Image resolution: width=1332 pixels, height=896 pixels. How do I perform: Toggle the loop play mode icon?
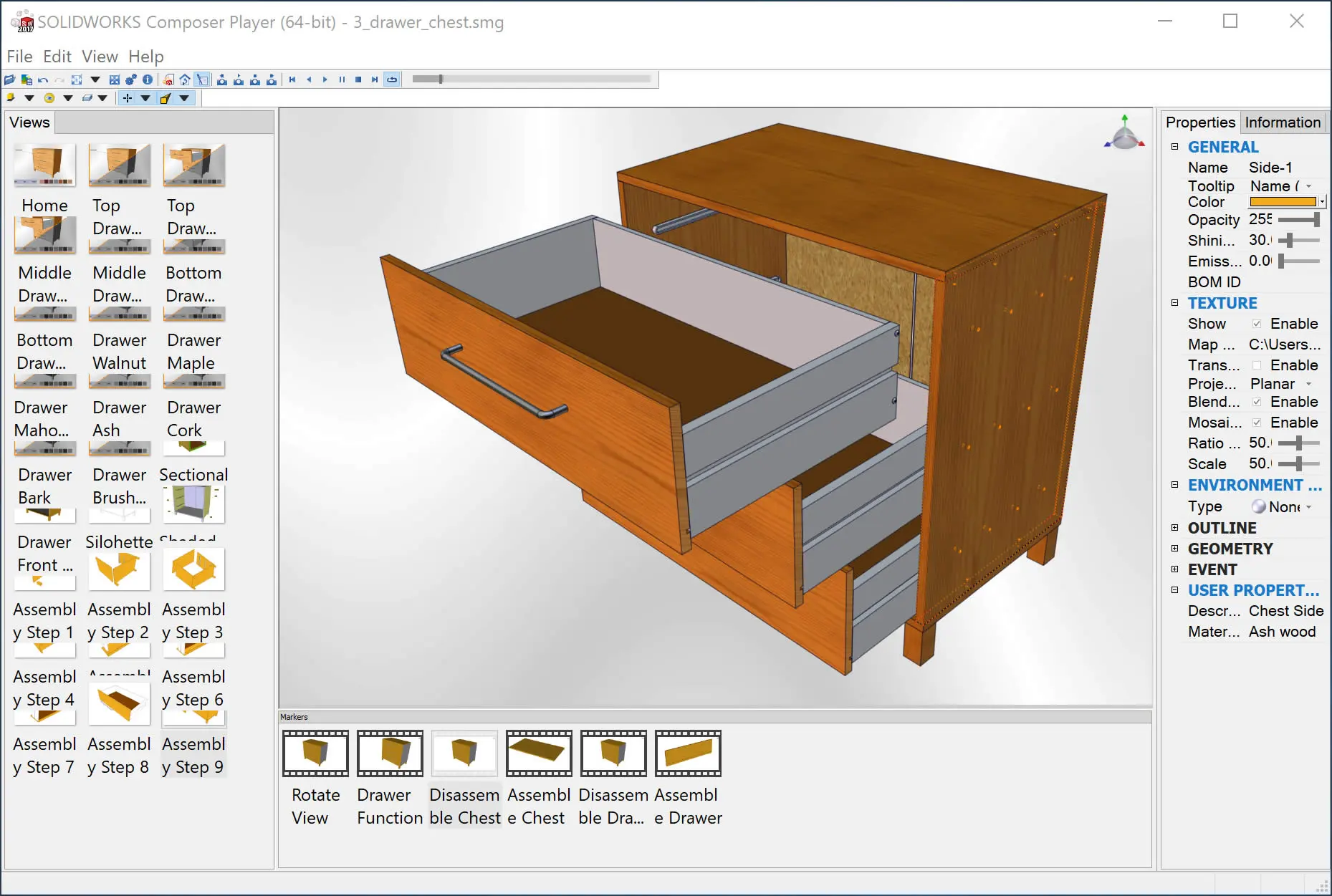point(392,80)
